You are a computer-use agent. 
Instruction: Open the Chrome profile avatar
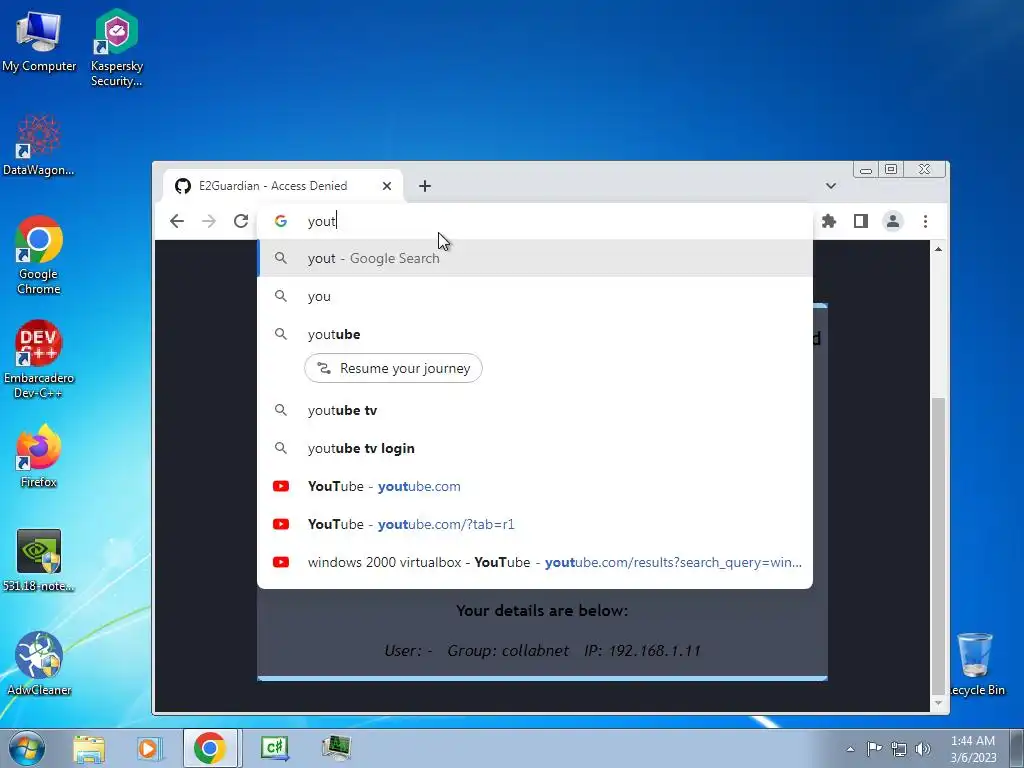pyautogui.click(x=893, y=221)
